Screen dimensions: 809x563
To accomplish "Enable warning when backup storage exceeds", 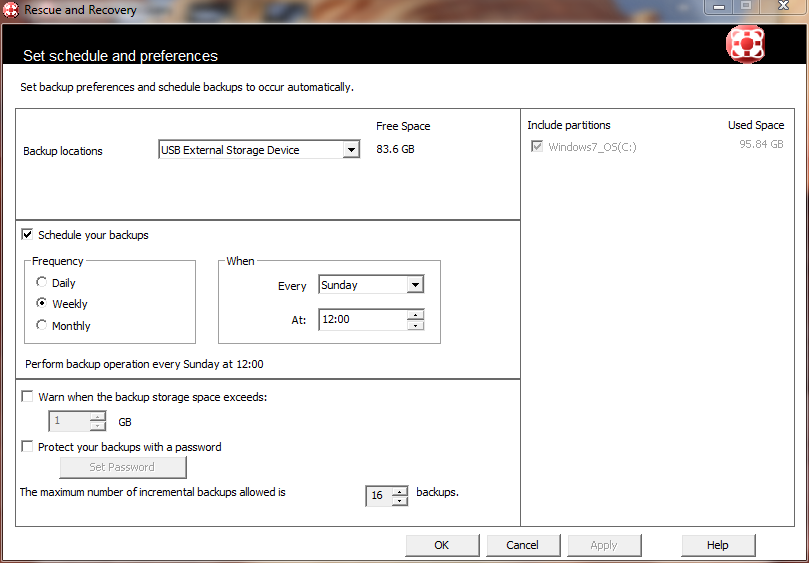I will pos(27,397).
